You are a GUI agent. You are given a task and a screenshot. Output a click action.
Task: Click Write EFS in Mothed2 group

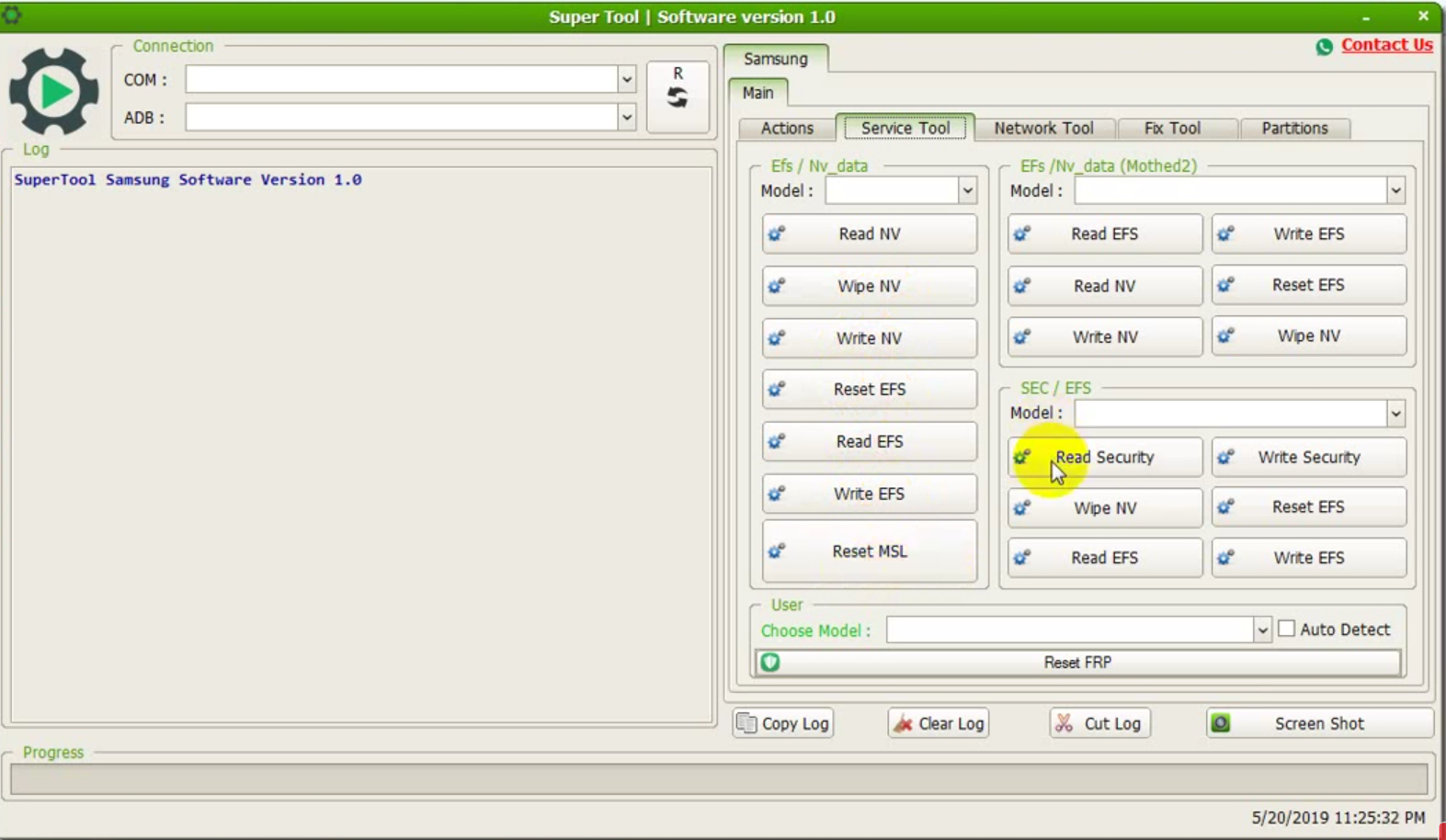pyautogui.click(x=1309, y=234)
